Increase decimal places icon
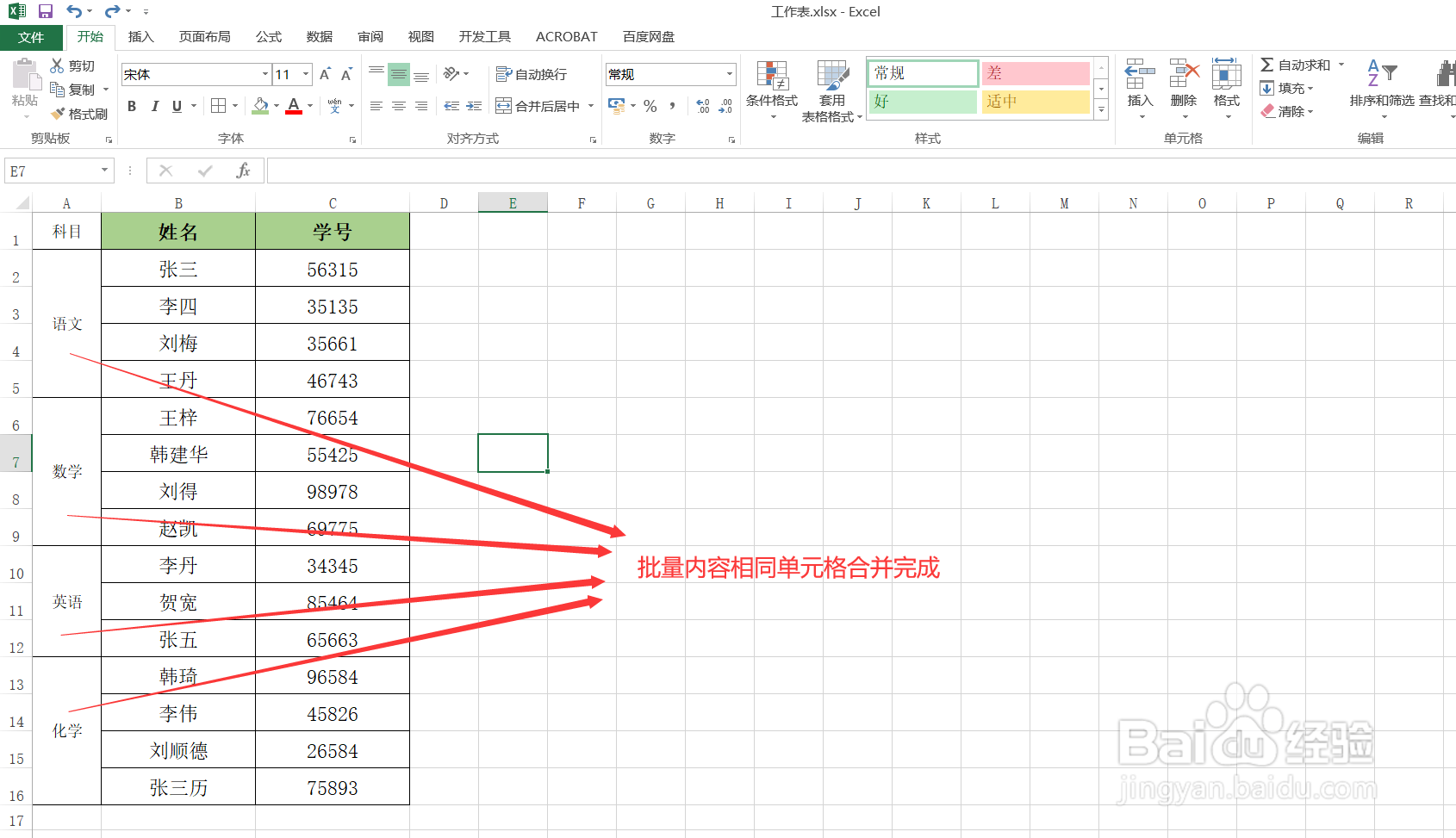The width and height of the screenshot is (1456, 838). pyautogui.click(x=703, y=106)
